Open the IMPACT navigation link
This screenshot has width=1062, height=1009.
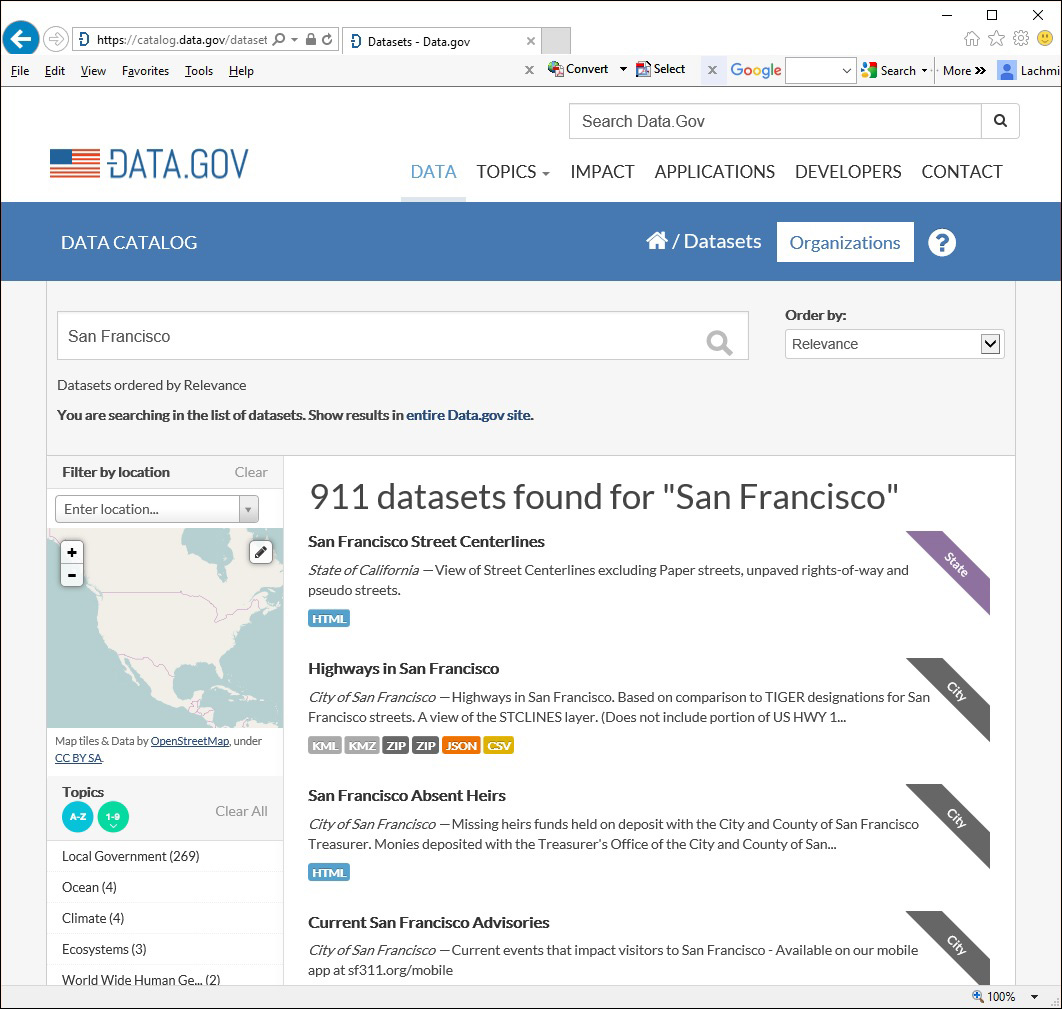tap(602, 172)
